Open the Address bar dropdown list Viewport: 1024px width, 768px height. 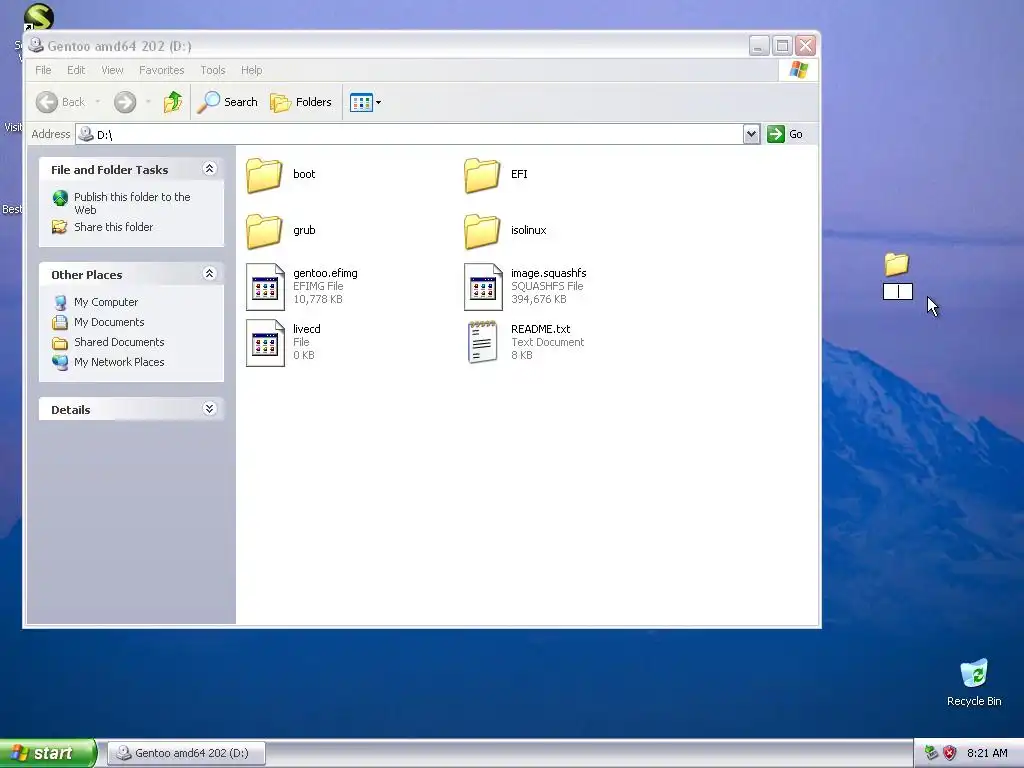pyautogui.click(x=751, y=134)
